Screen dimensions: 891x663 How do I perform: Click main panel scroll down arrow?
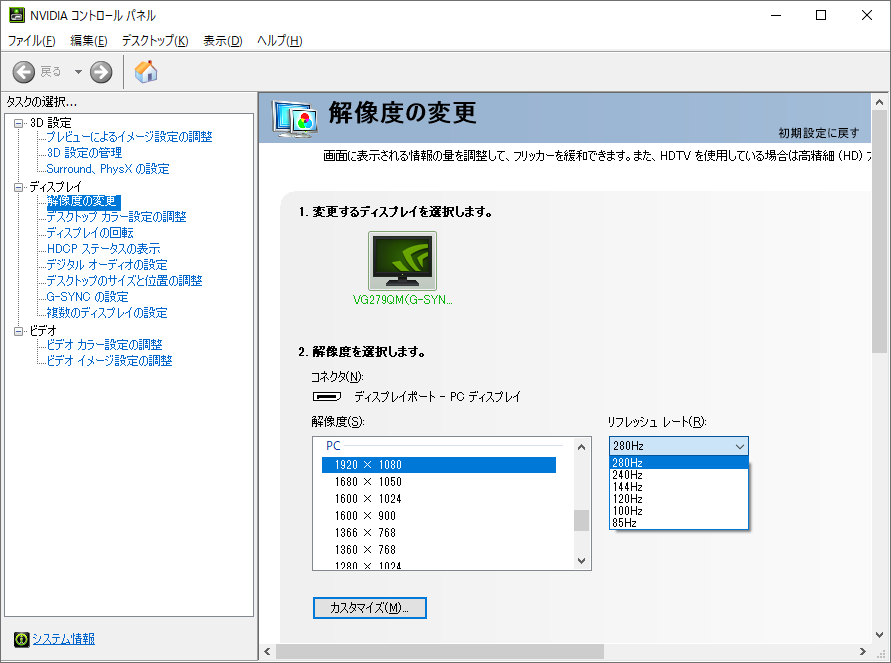pyautogui.click(x=880, y=635)
